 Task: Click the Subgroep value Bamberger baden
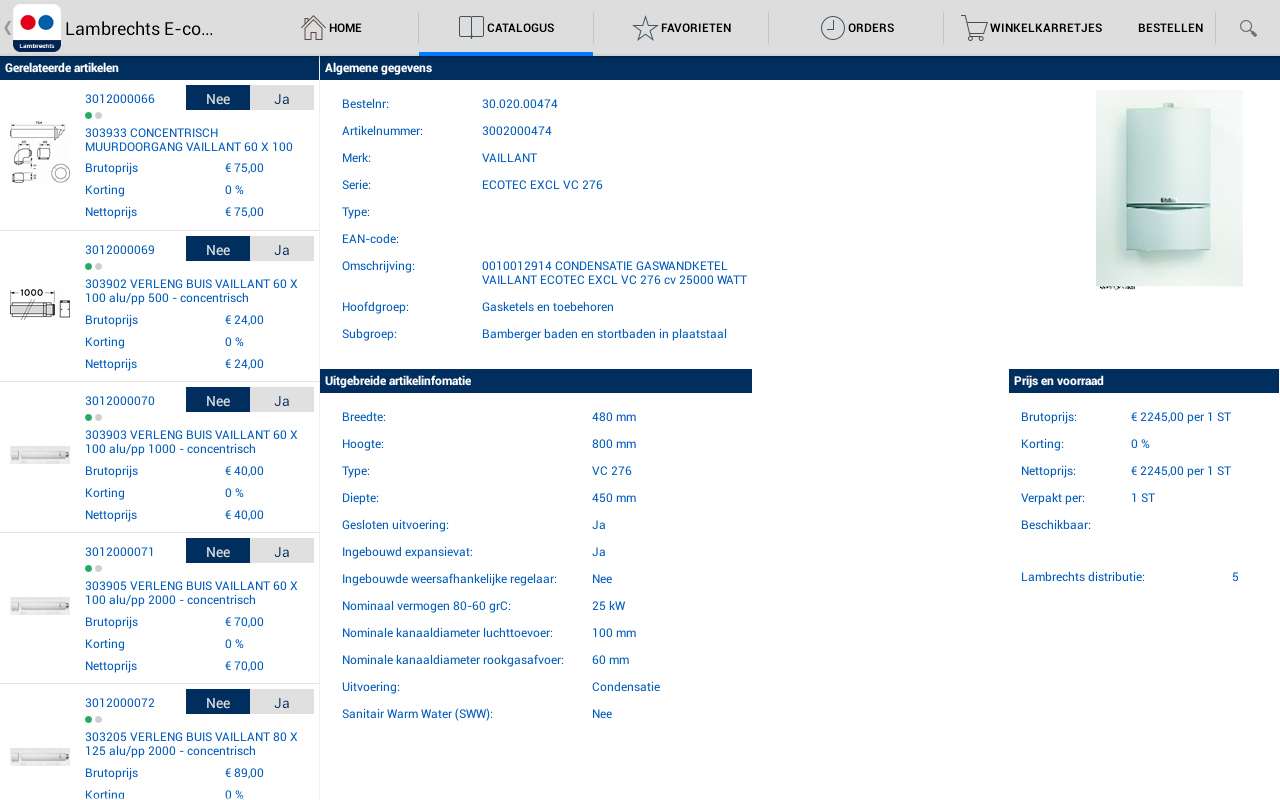[604, 334]
